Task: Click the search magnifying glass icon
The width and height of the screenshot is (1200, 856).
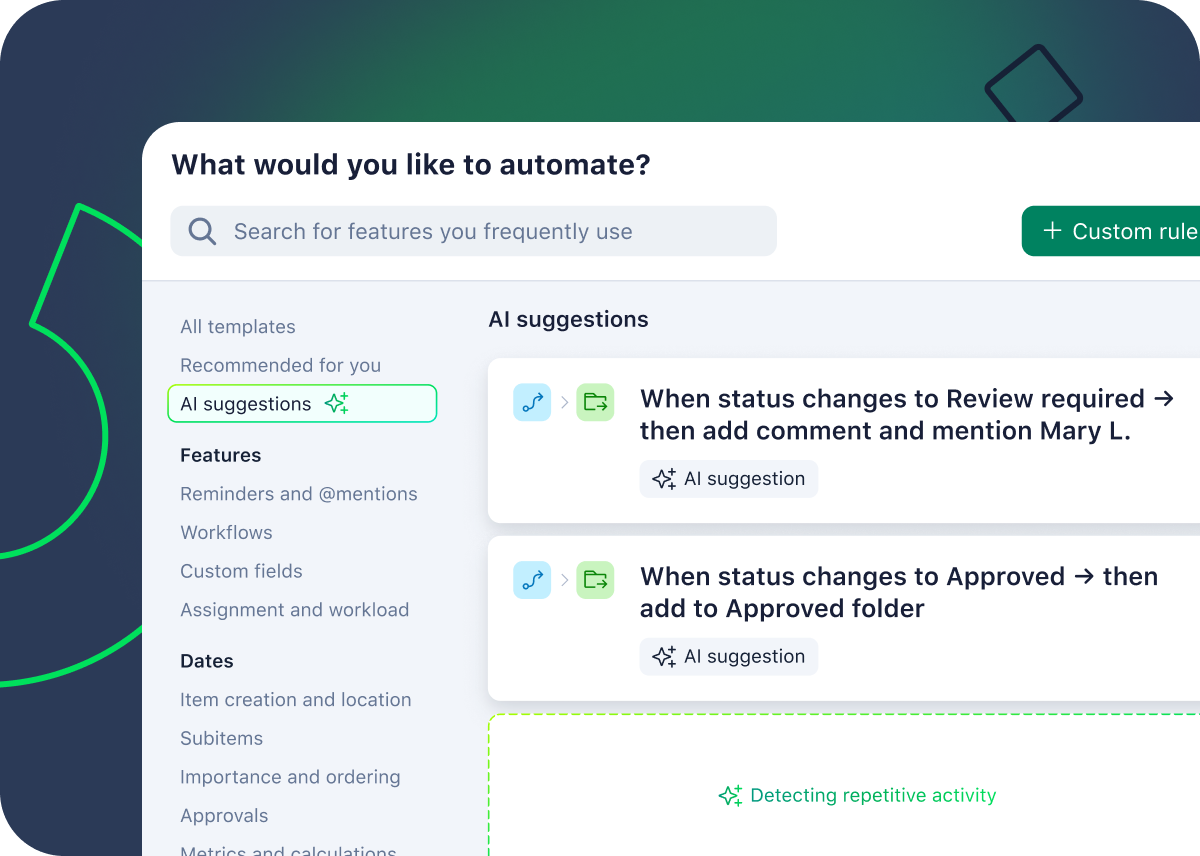Action: (x=202, y=231)
